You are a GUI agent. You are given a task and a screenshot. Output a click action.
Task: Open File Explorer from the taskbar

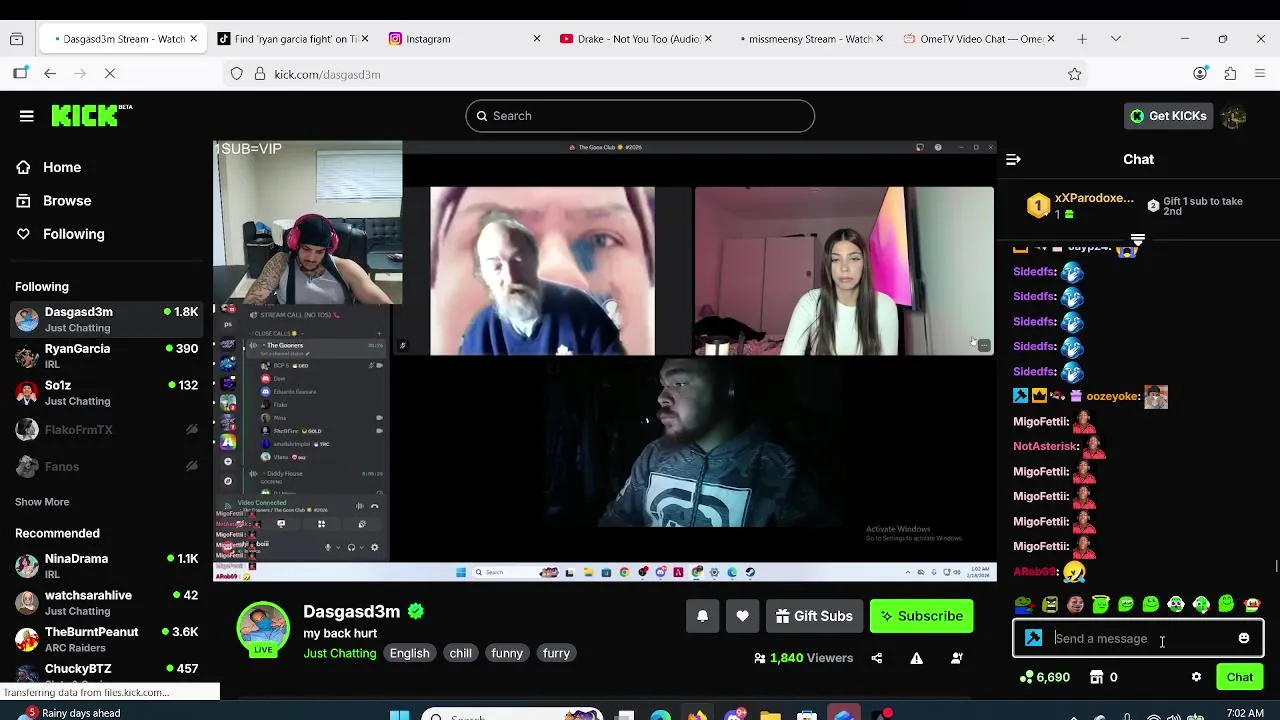click(770, 714)
